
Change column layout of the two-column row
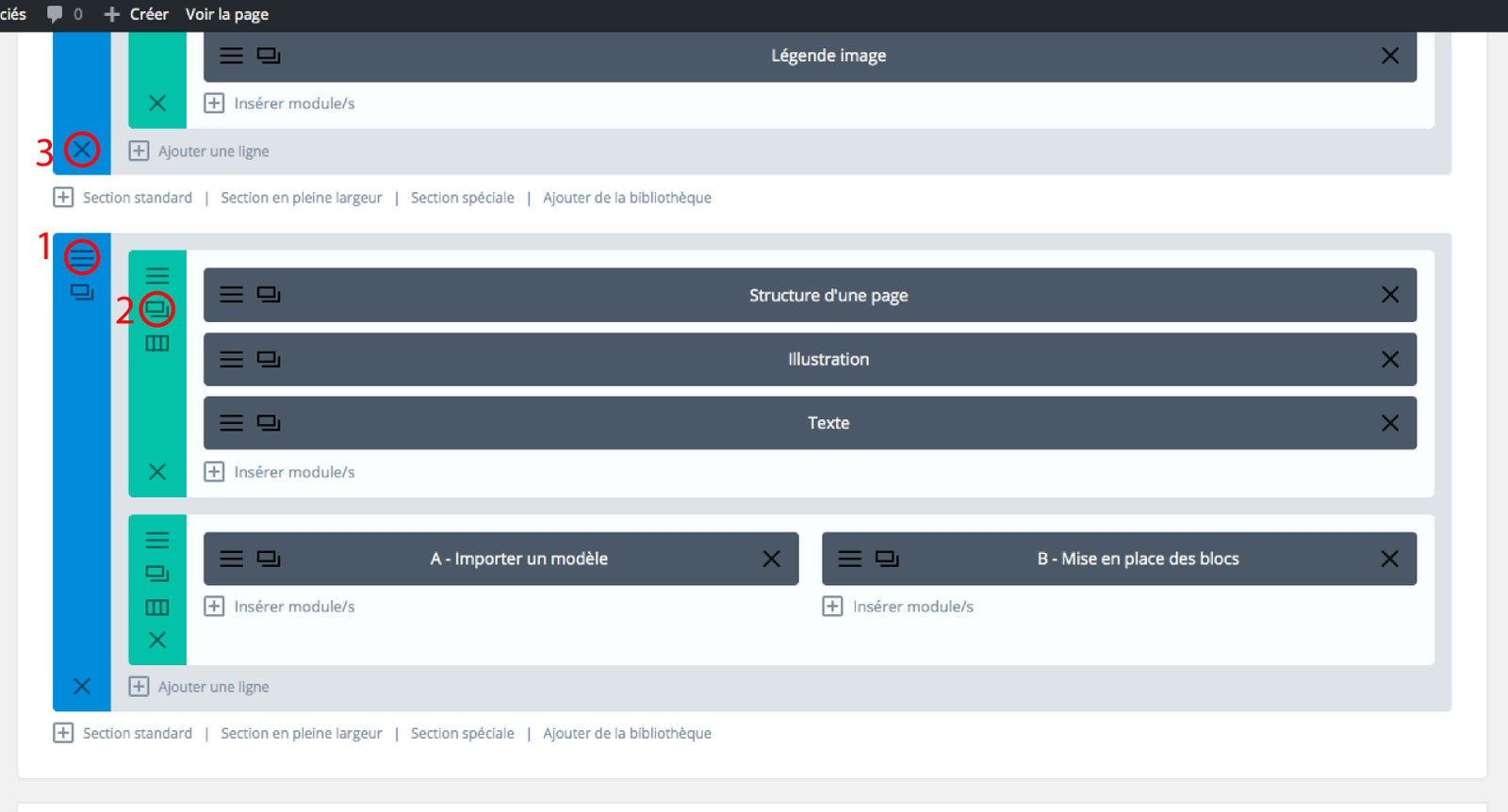pyautogui.click(x=157, y=608)
